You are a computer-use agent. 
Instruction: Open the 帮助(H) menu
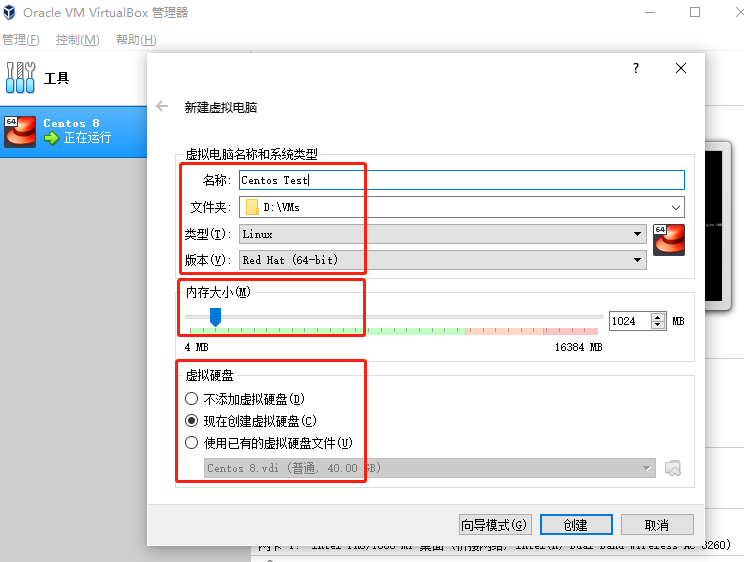pyautogui.click(x=136, y=39)
